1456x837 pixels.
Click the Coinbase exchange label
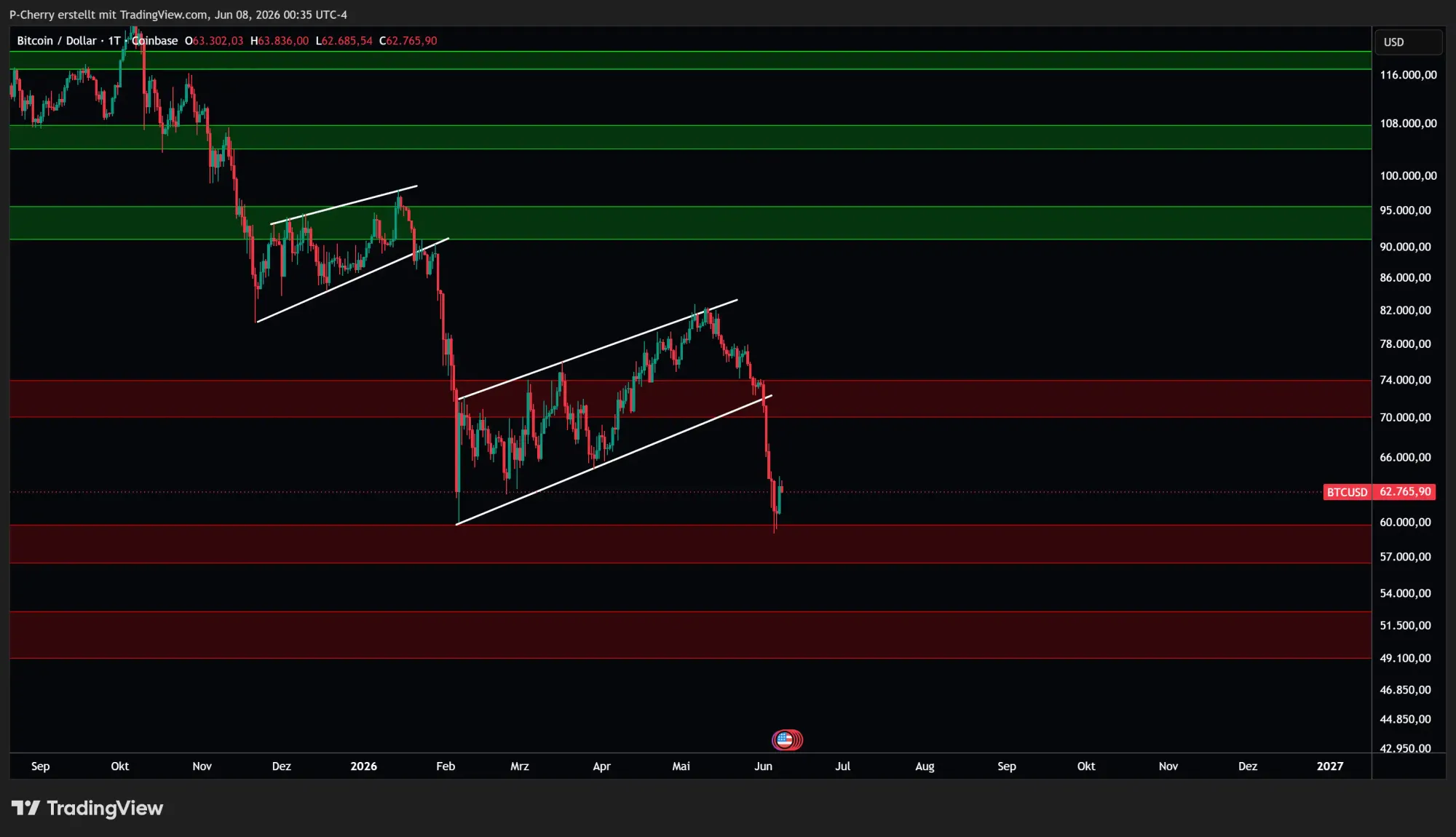click(x=154, y=41)
